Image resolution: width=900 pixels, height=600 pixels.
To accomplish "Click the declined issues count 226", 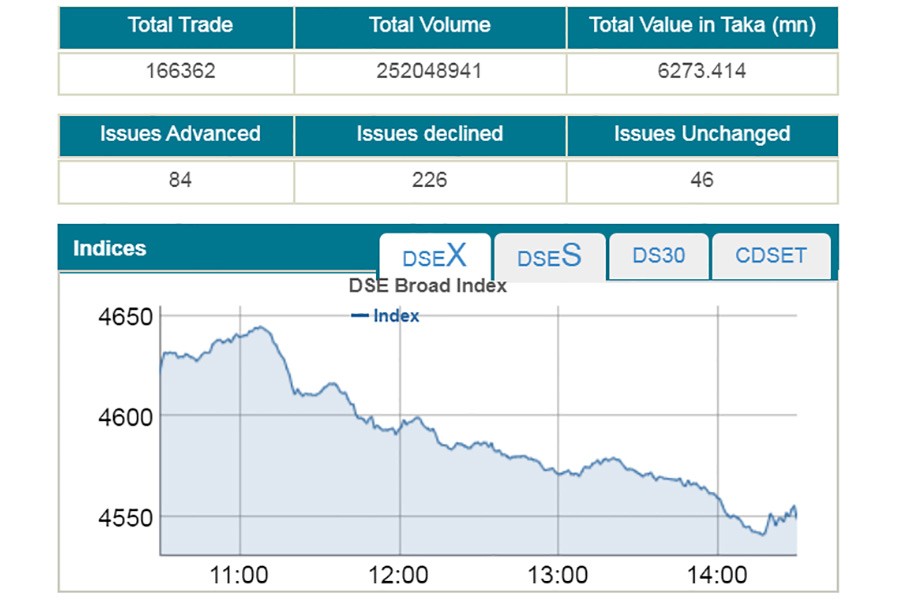I will 429,179.
